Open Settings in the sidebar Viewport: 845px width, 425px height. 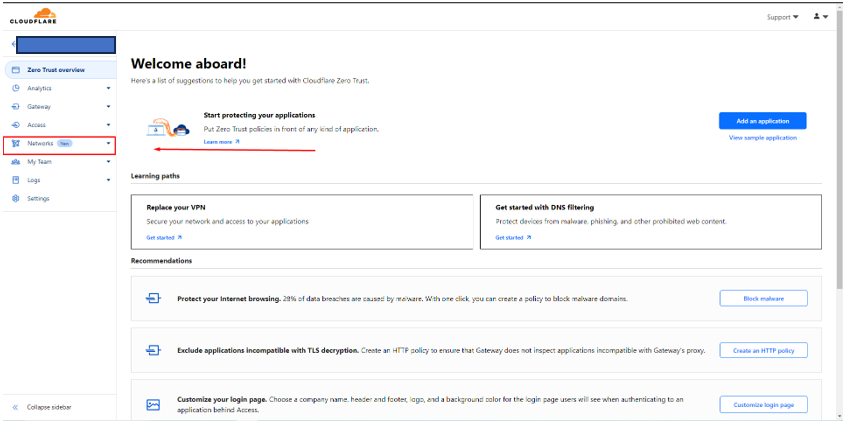(60, 198)
